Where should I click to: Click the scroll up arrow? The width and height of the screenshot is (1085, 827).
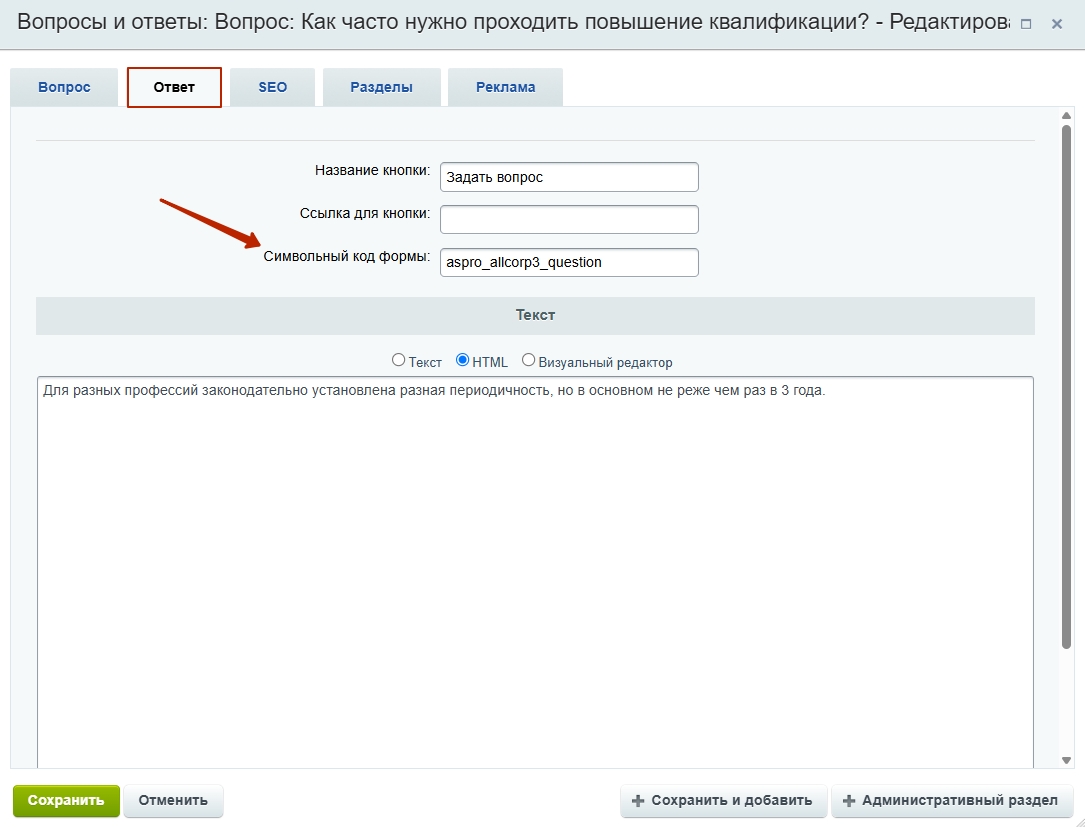click(1066, 116)
